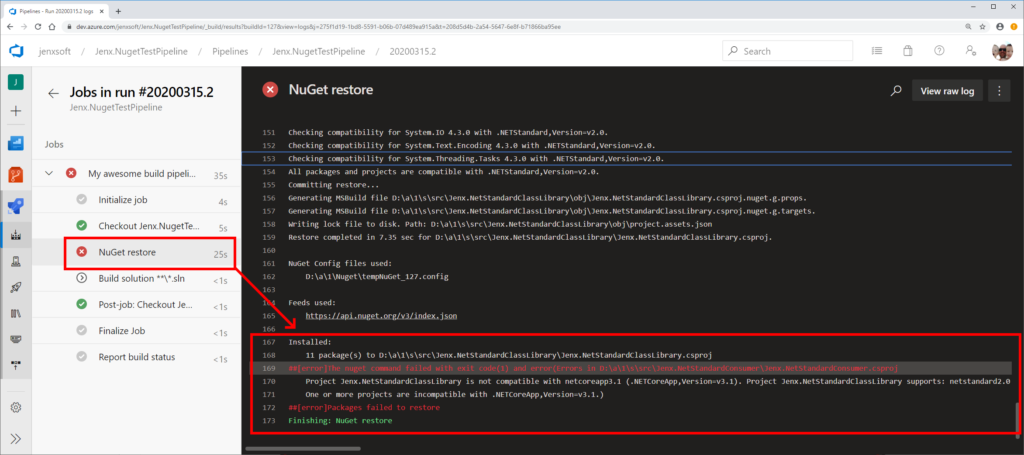Viewport: 1024px width, 455px height.
Task: Click the 20200315.2 run breadcrumb
Action: (413, 51)
